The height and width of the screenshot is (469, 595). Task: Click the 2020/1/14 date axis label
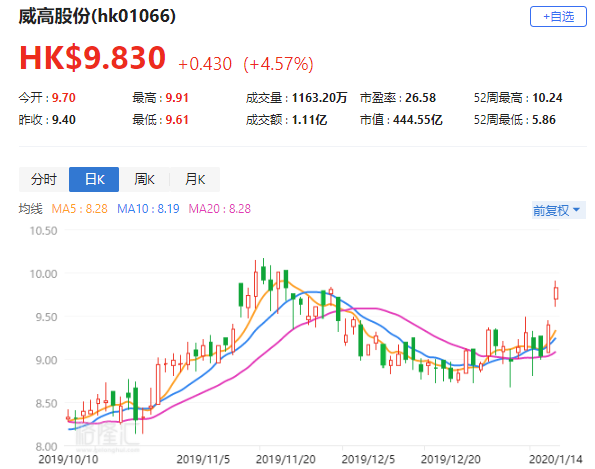[x=556, y=460]
